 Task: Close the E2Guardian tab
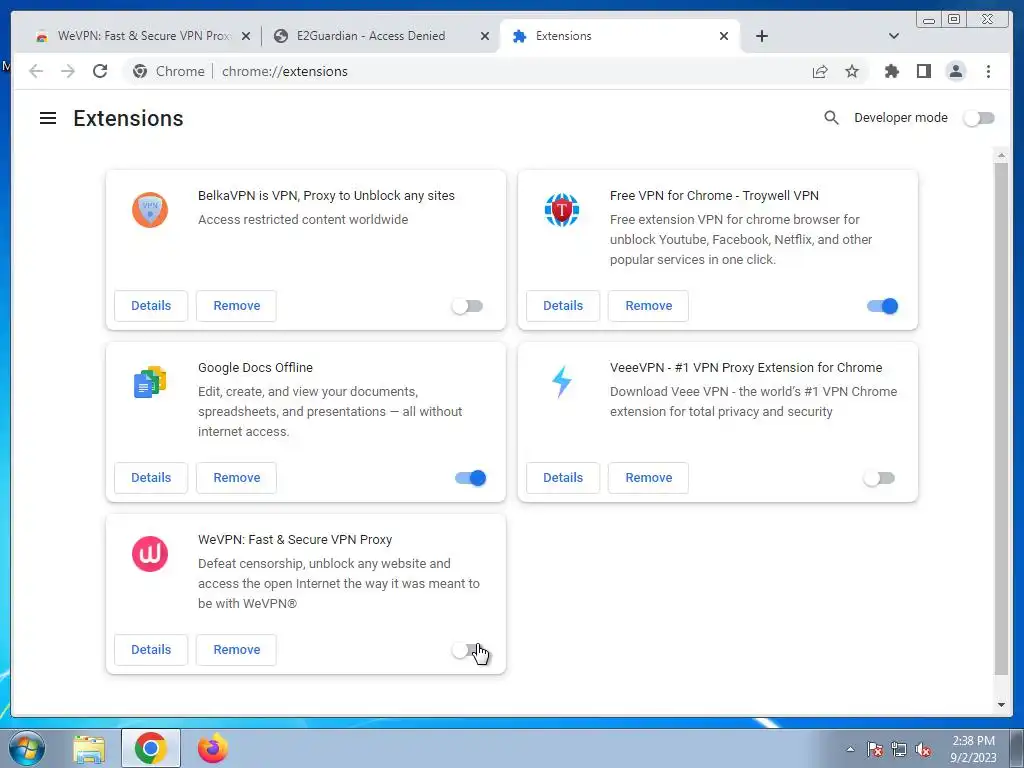[485, 37]
